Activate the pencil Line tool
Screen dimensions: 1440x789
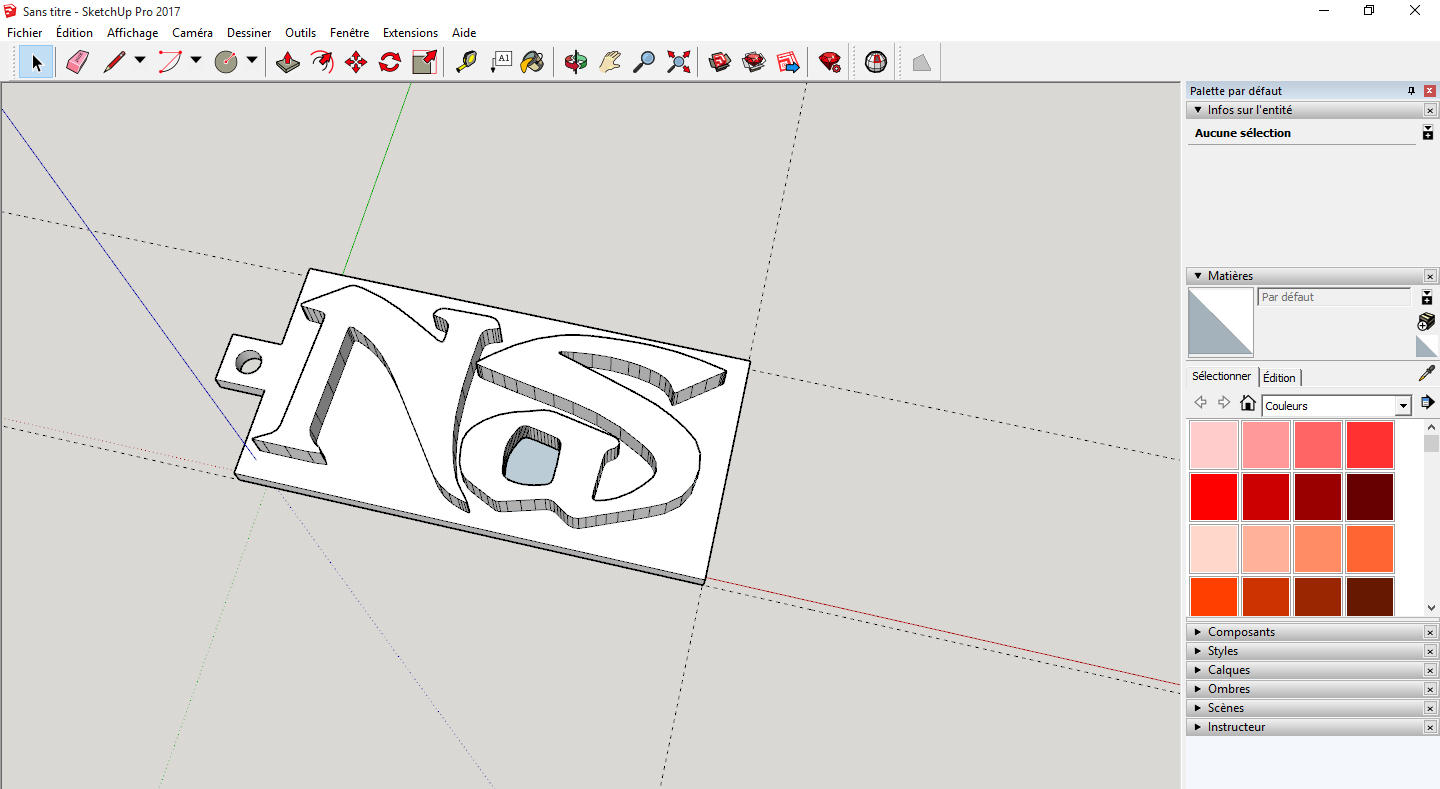tap(114, 62)
